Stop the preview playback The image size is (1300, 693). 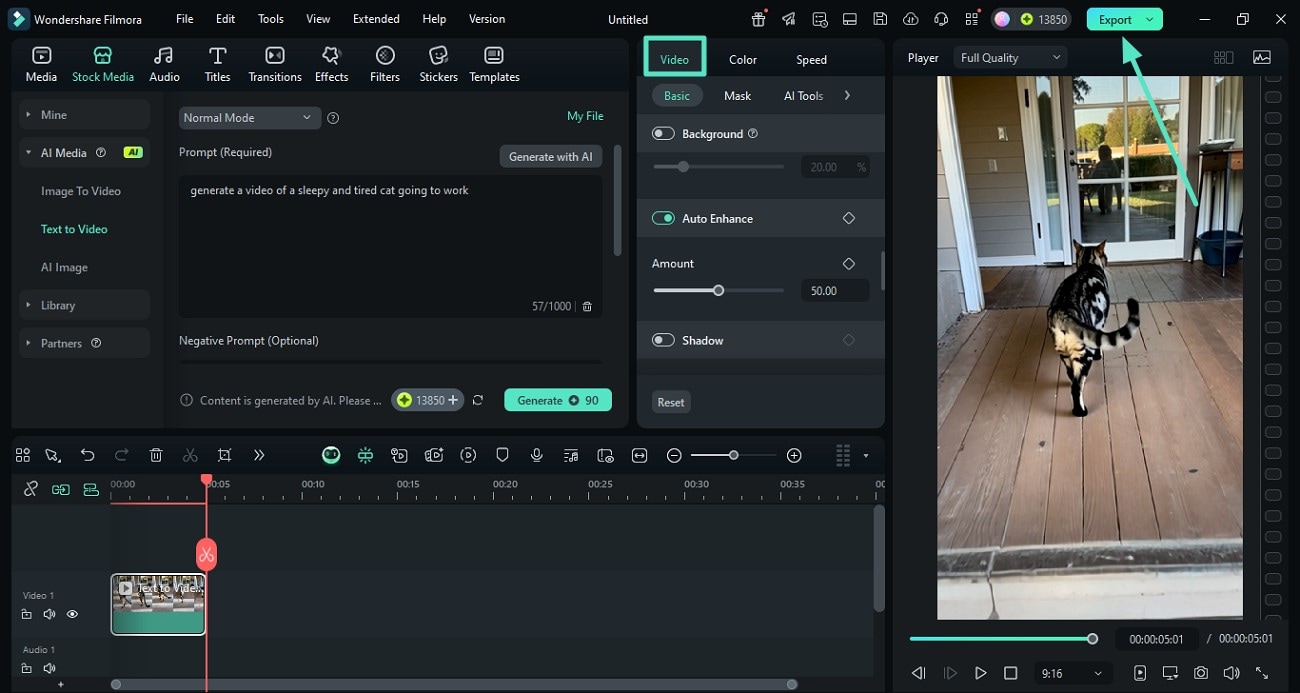[x=1011, y=673]
